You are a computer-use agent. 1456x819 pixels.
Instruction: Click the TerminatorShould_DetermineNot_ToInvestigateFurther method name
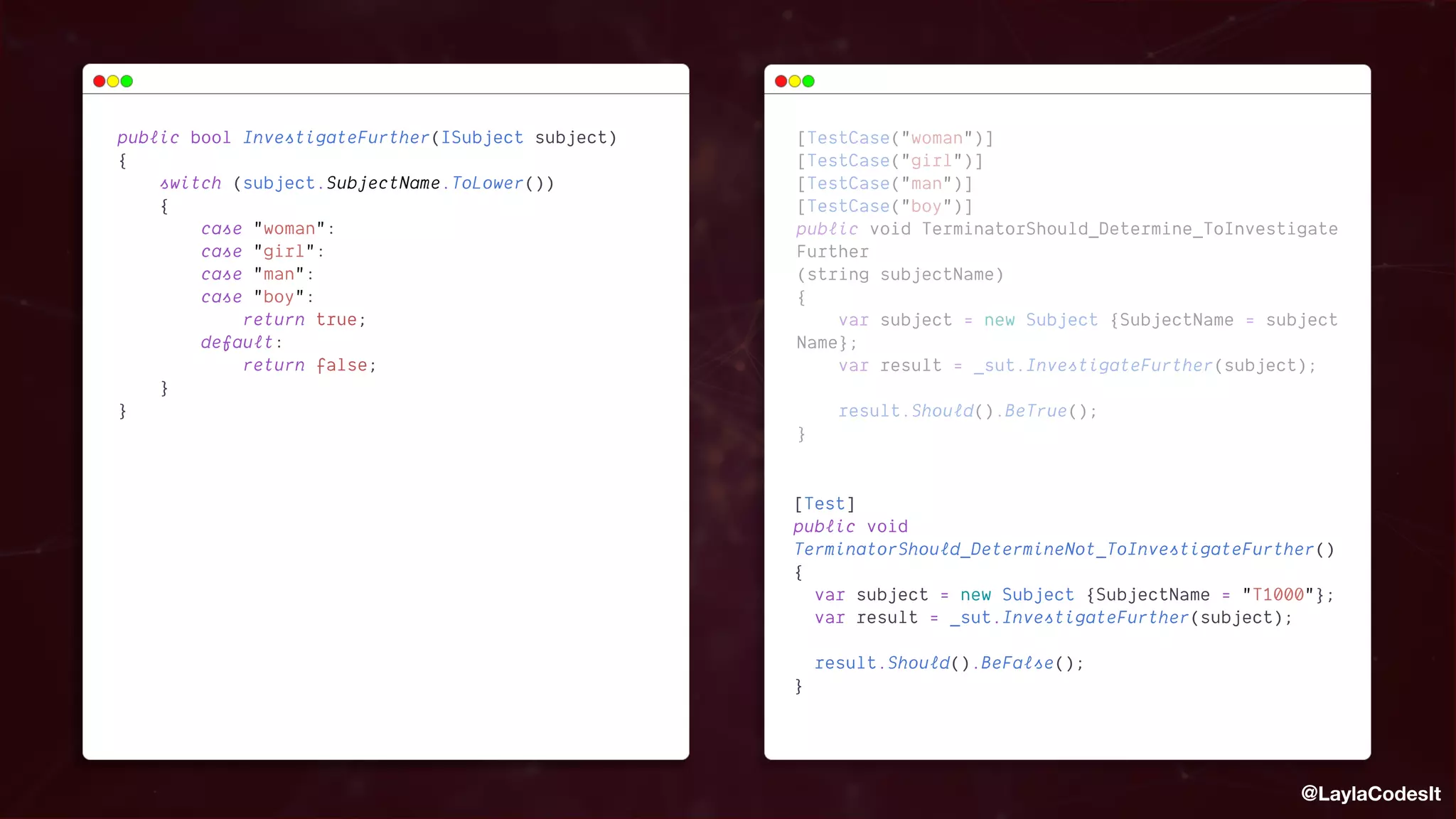pyautogui.click(x=1054, y=550)
